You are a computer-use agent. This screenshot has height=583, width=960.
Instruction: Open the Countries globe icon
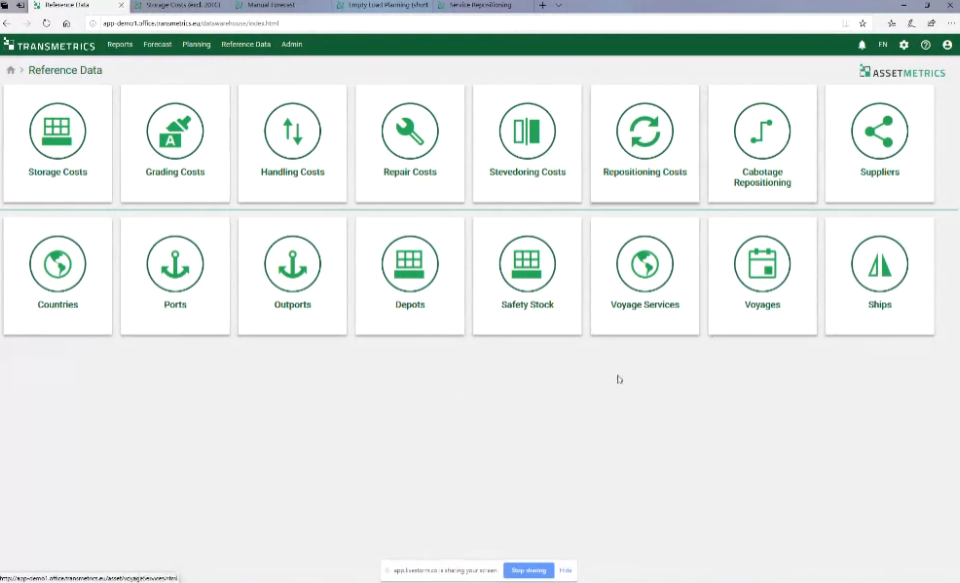point(57,263)
